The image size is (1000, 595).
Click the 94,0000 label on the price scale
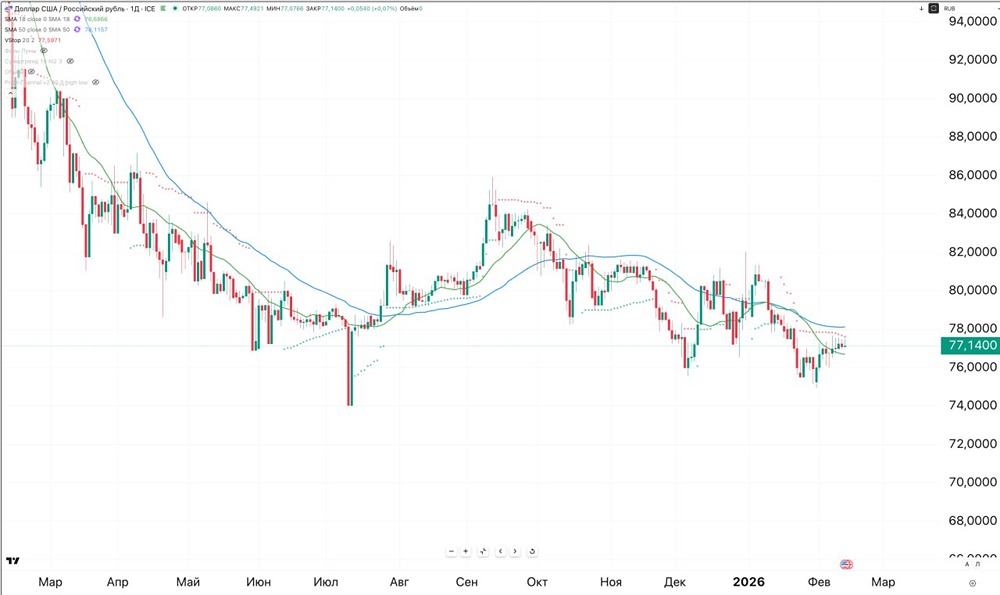click(x=973, y=21)
